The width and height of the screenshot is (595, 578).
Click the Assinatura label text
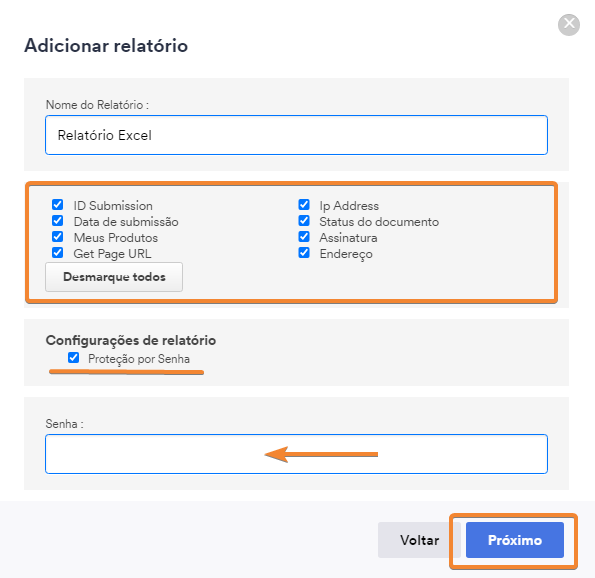[x=348, y=238]
